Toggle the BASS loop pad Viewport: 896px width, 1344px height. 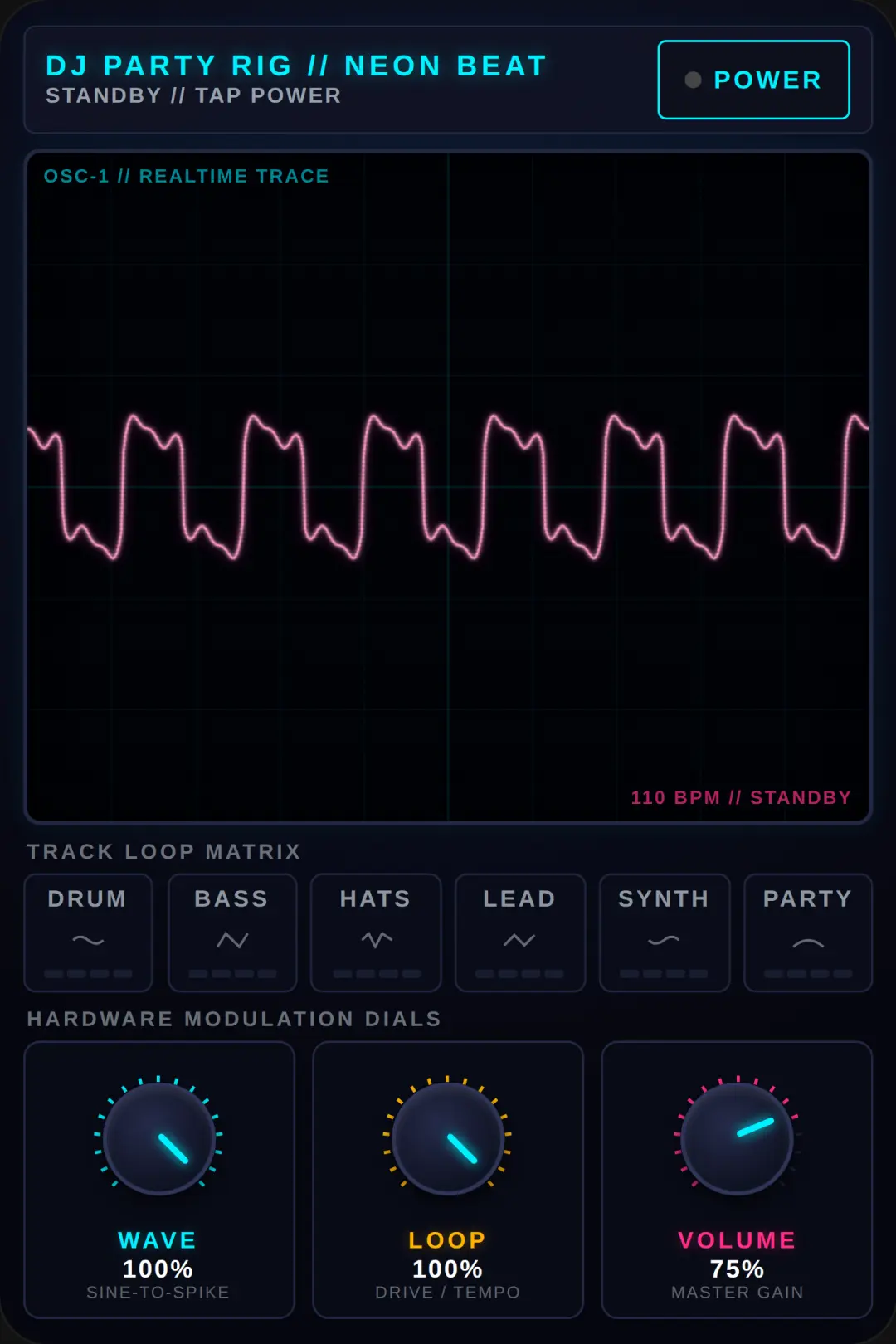coord(232,933)
